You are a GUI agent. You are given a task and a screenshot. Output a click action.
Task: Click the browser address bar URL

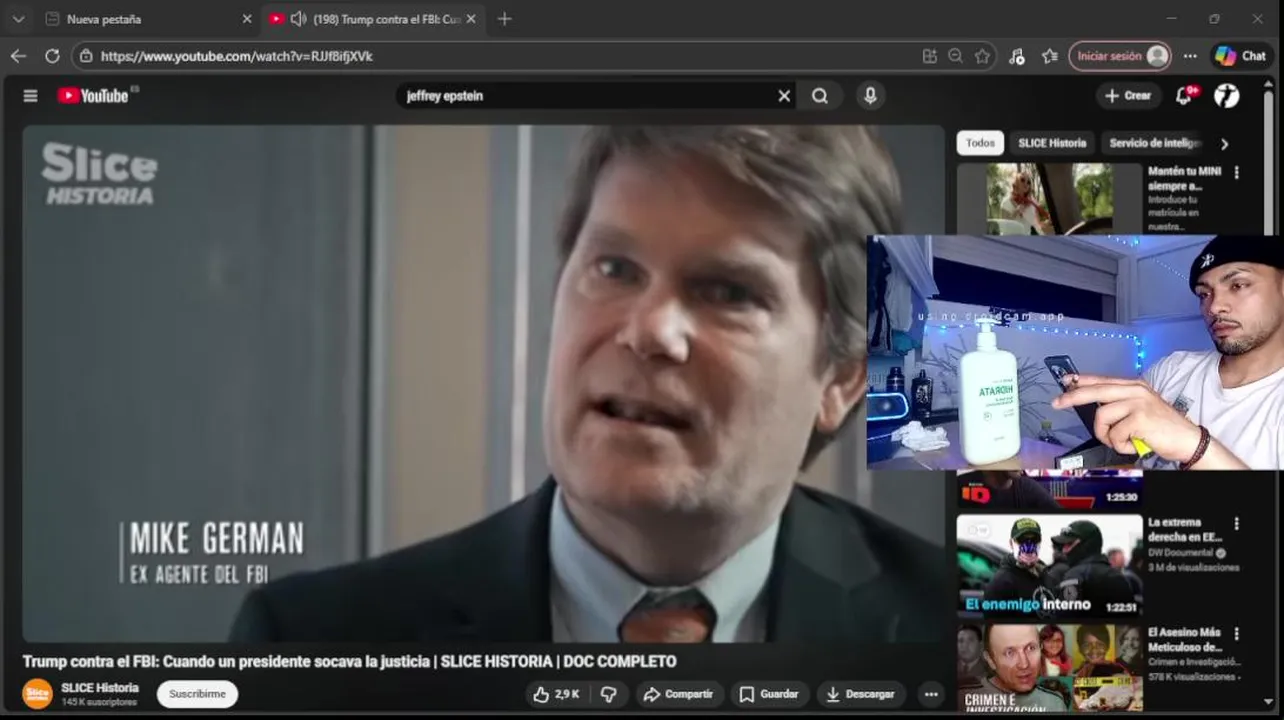click(x=237, y=56)
